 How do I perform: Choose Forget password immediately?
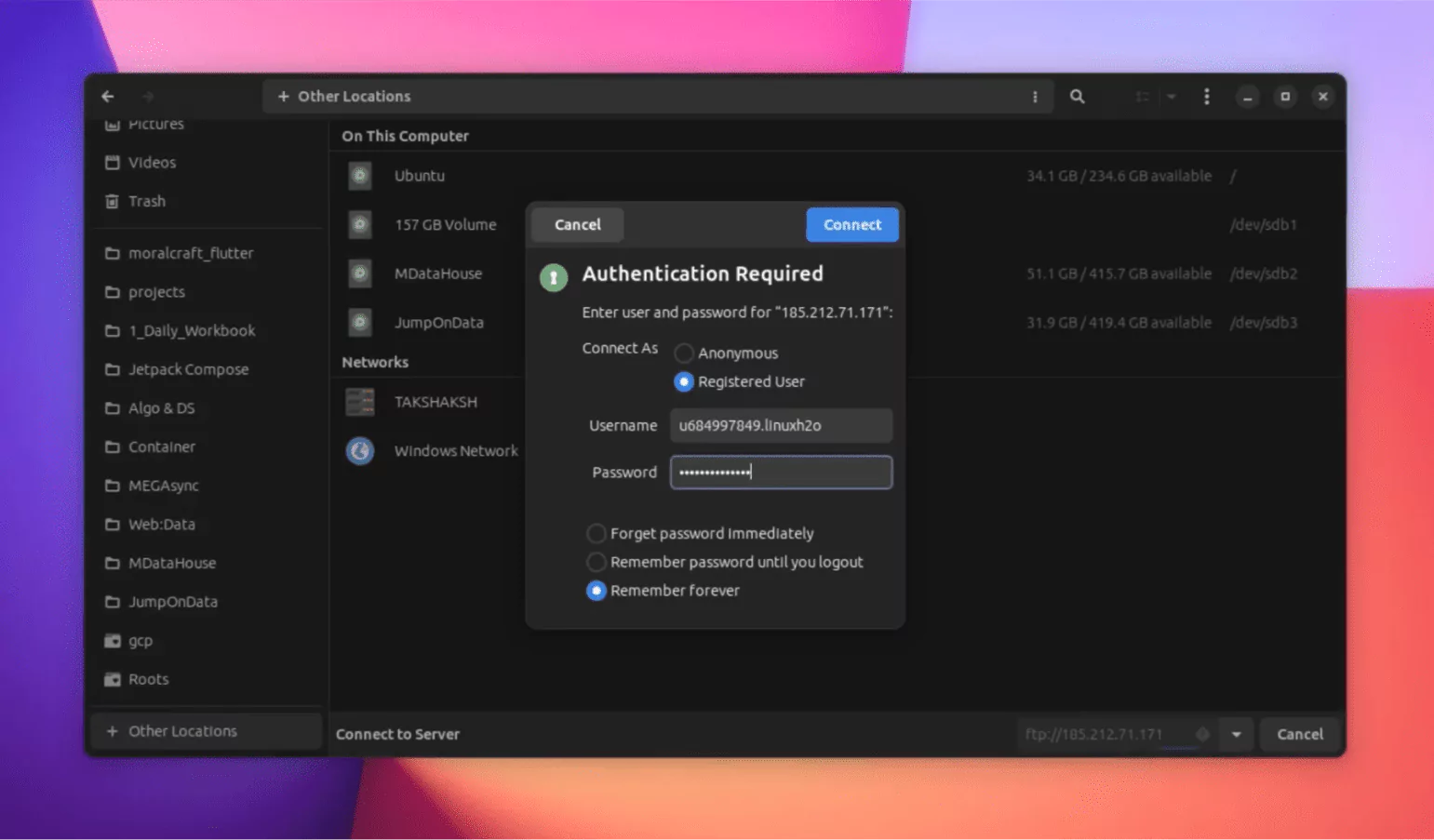[596, 533]
